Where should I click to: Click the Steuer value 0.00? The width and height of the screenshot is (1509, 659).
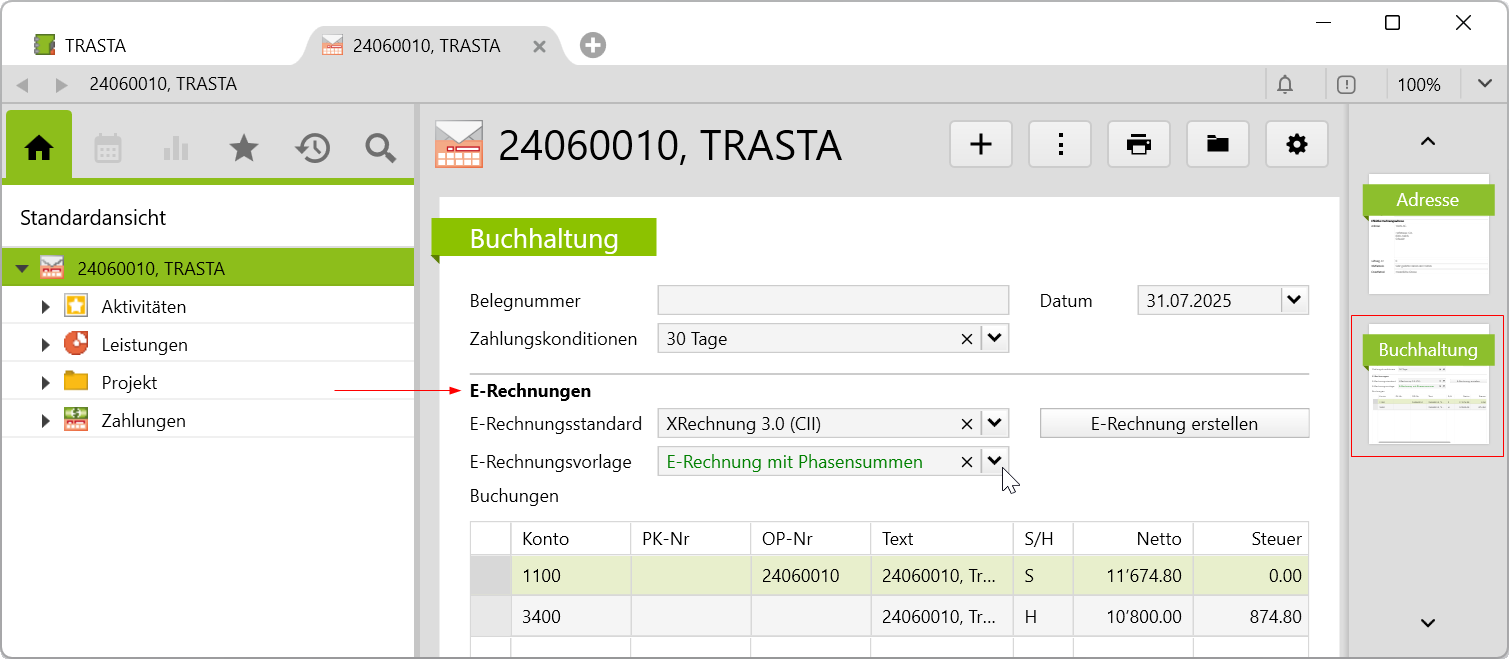[x=1251, y=576]
